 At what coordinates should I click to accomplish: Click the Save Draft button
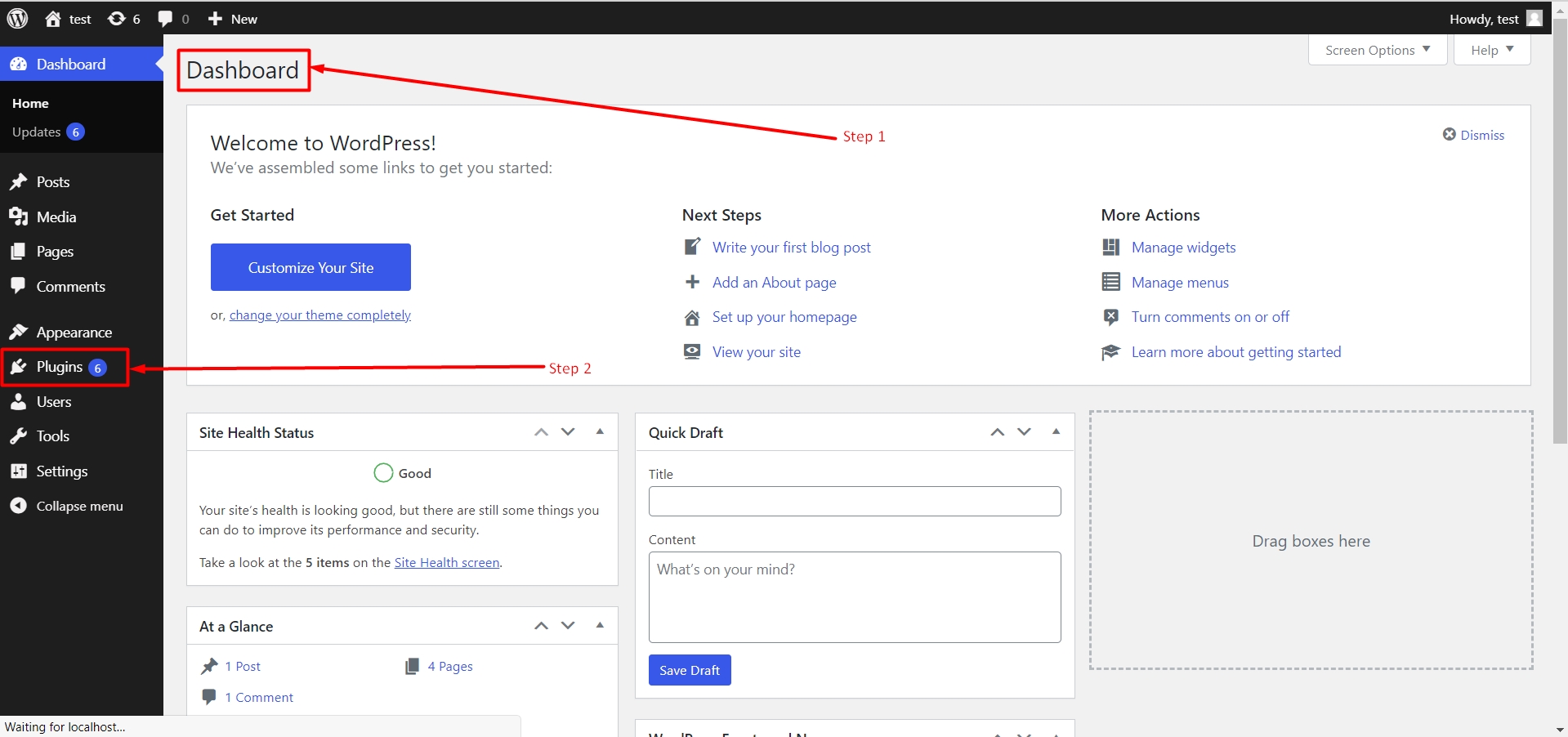coord(690,670)
